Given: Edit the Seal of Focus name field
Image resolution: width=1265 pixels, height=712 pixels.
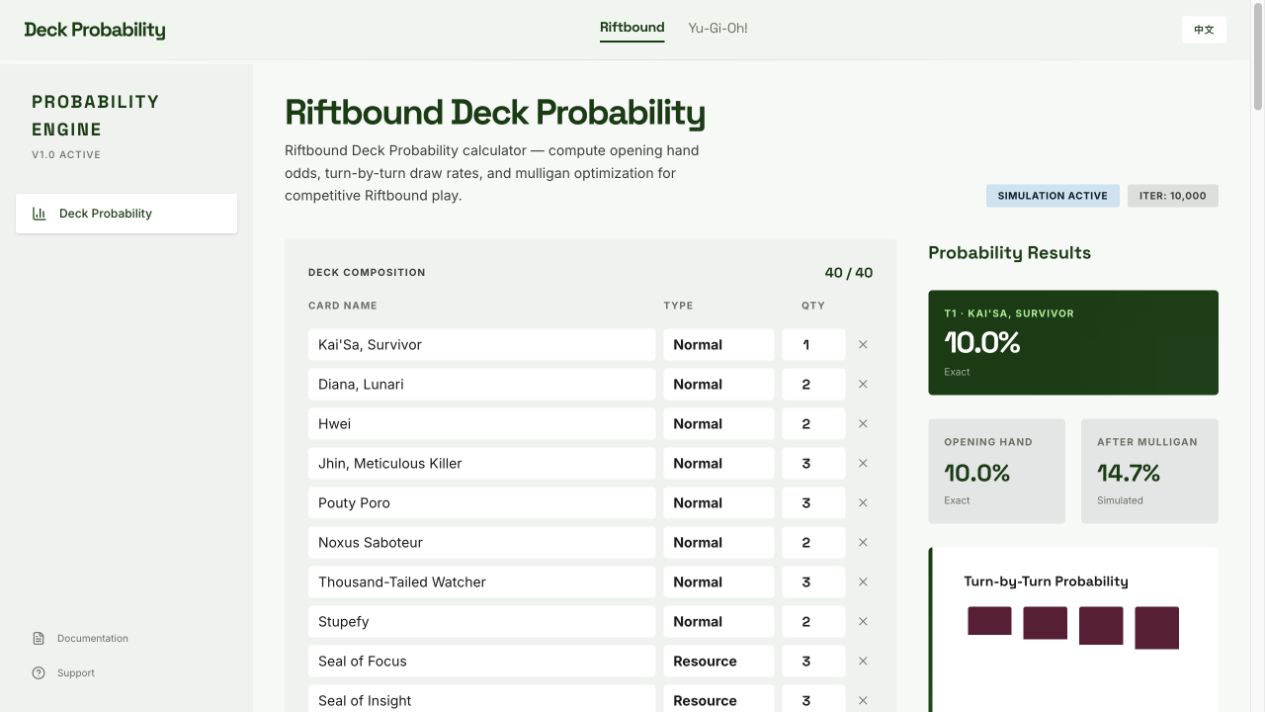Looking at the screenshot, I should [x=481, y=661].
